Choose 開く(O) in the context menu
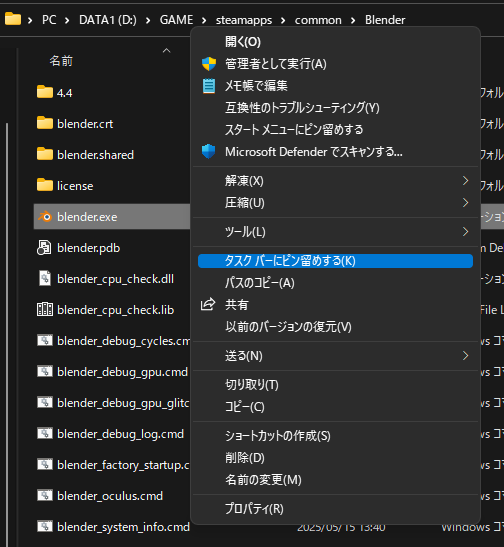The height and width of the screenshot is (547, 504). [x=336, y=42]
